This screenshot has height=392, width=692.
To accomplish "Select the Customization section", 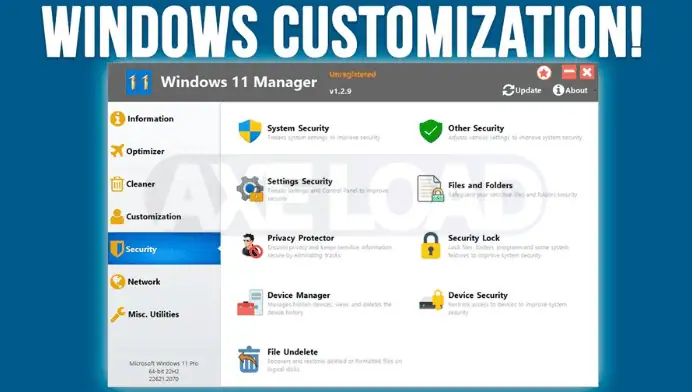I will (x=164, y=216).
